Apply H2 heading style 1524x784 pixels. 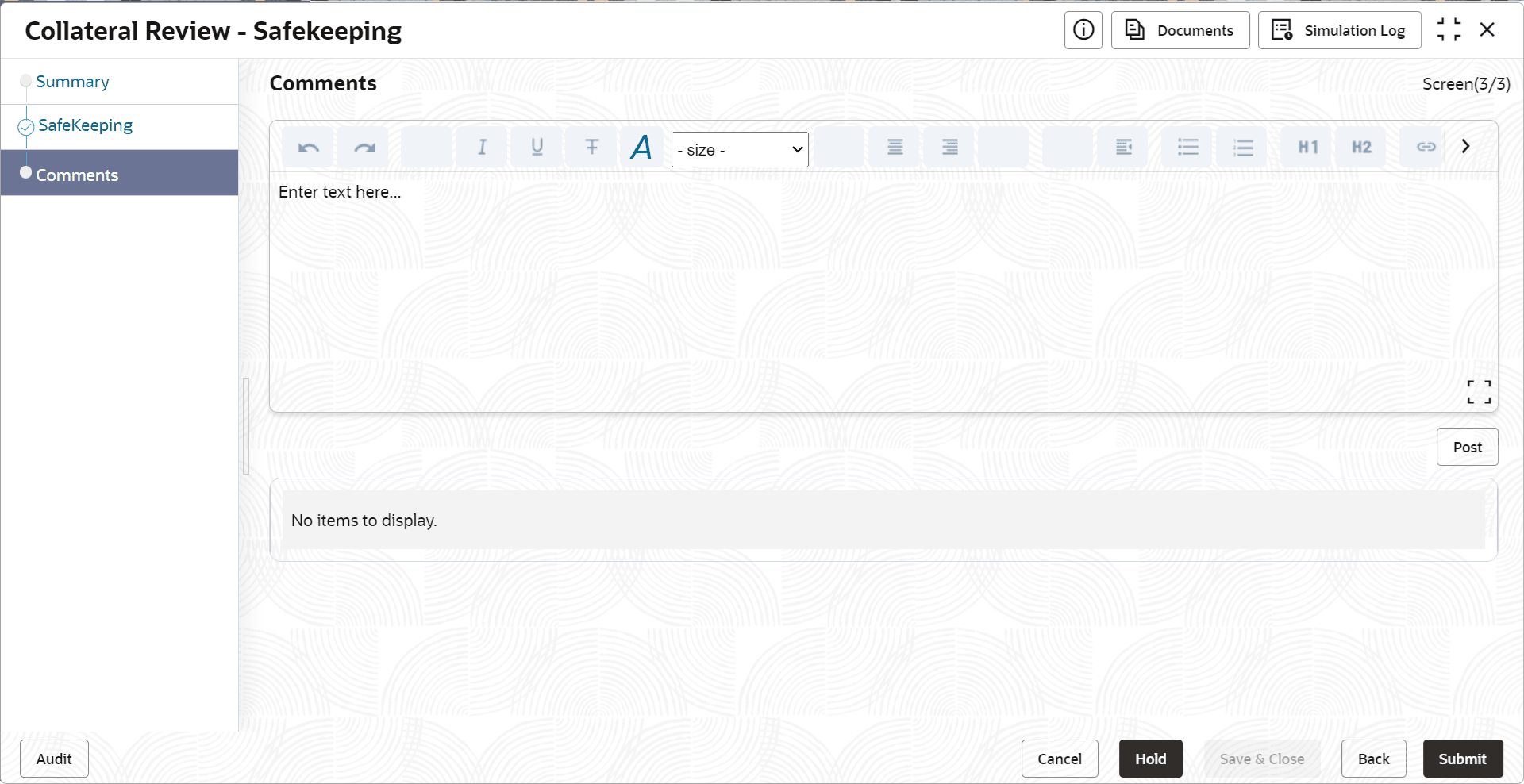click(1361, 147)
